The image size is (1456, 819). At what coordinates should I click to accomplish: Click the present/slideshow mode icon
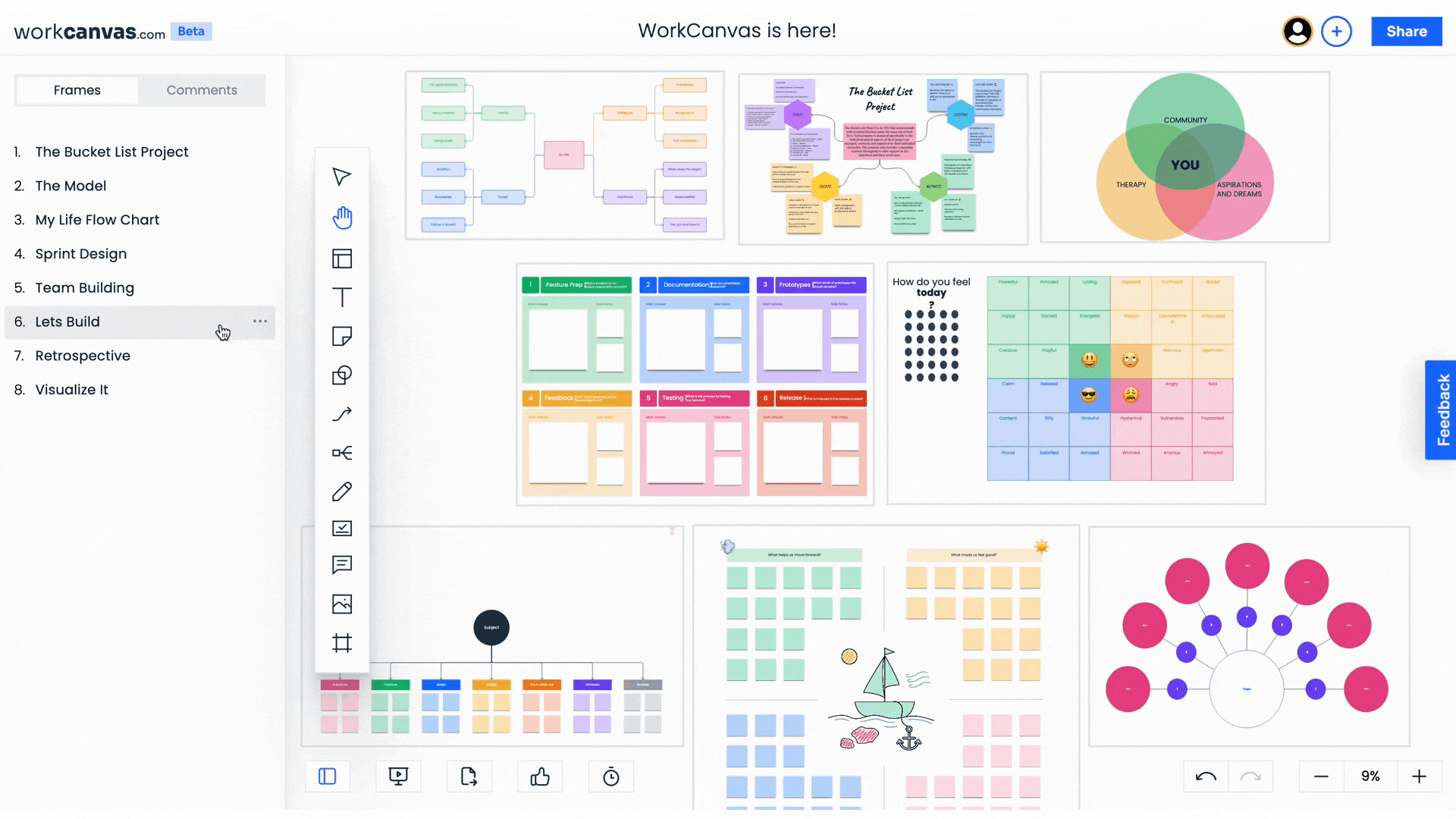coord(398,776)
